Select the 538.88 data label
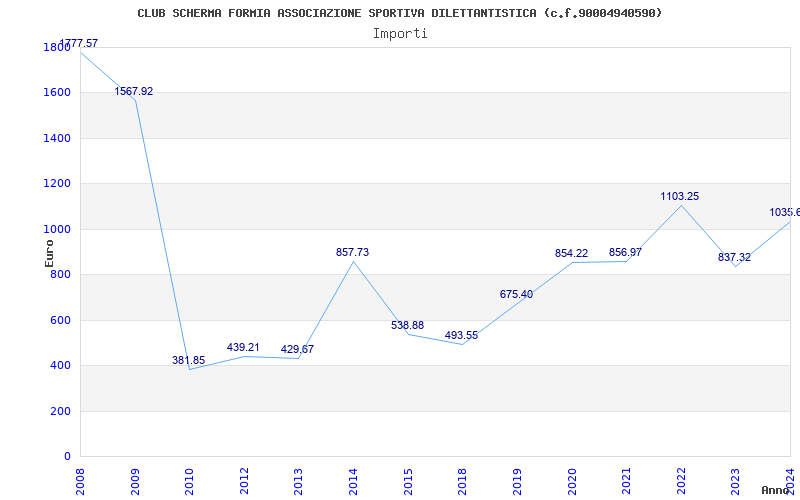The height and width of the screenshot is (500, 800). pos(407,325)
